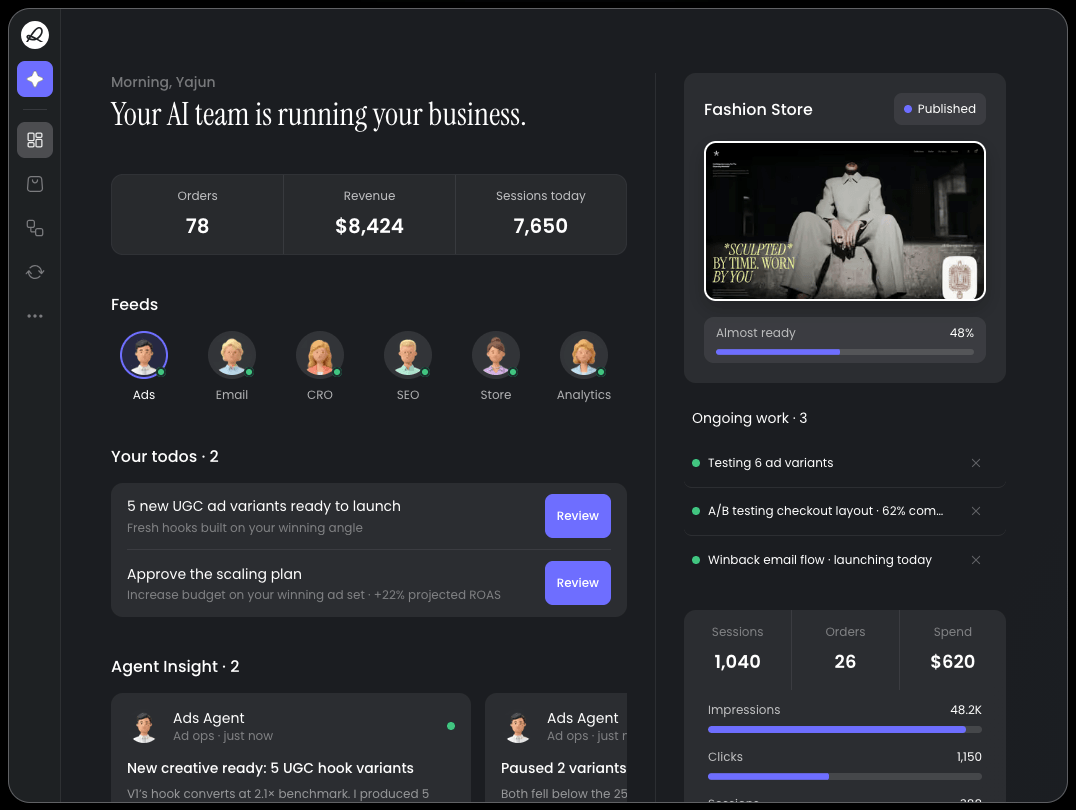Image resolution: width=1076 pixels, height=810 pixels.
Task: Click the 'Agent Insight · 2' heading
Action: [175, 667]
